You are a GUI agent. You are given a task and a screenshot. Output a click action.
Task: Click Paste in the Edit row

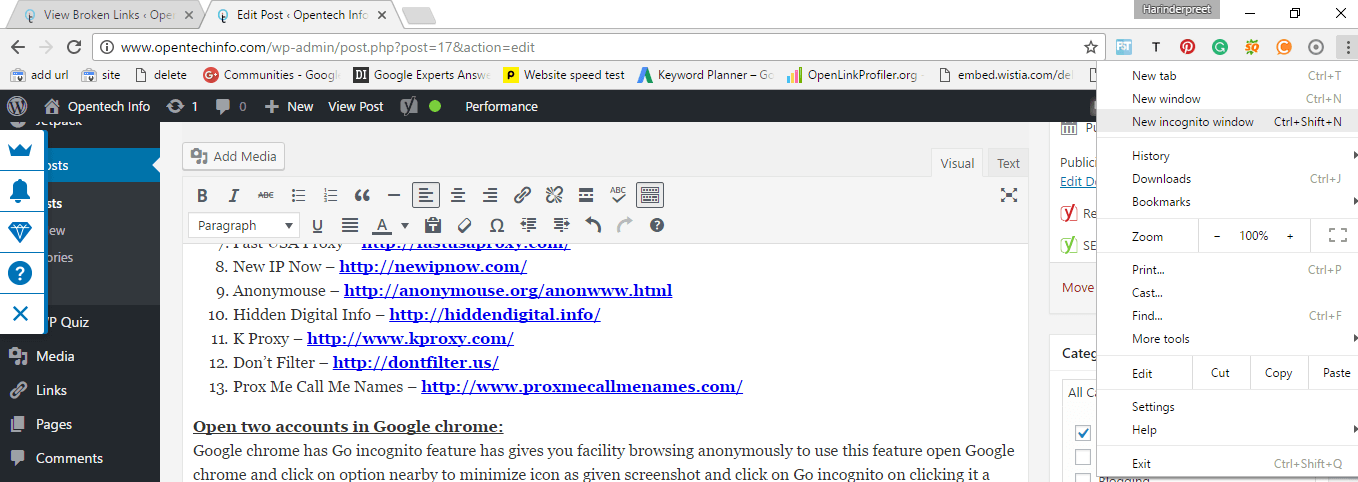(x=1336, y=372)
